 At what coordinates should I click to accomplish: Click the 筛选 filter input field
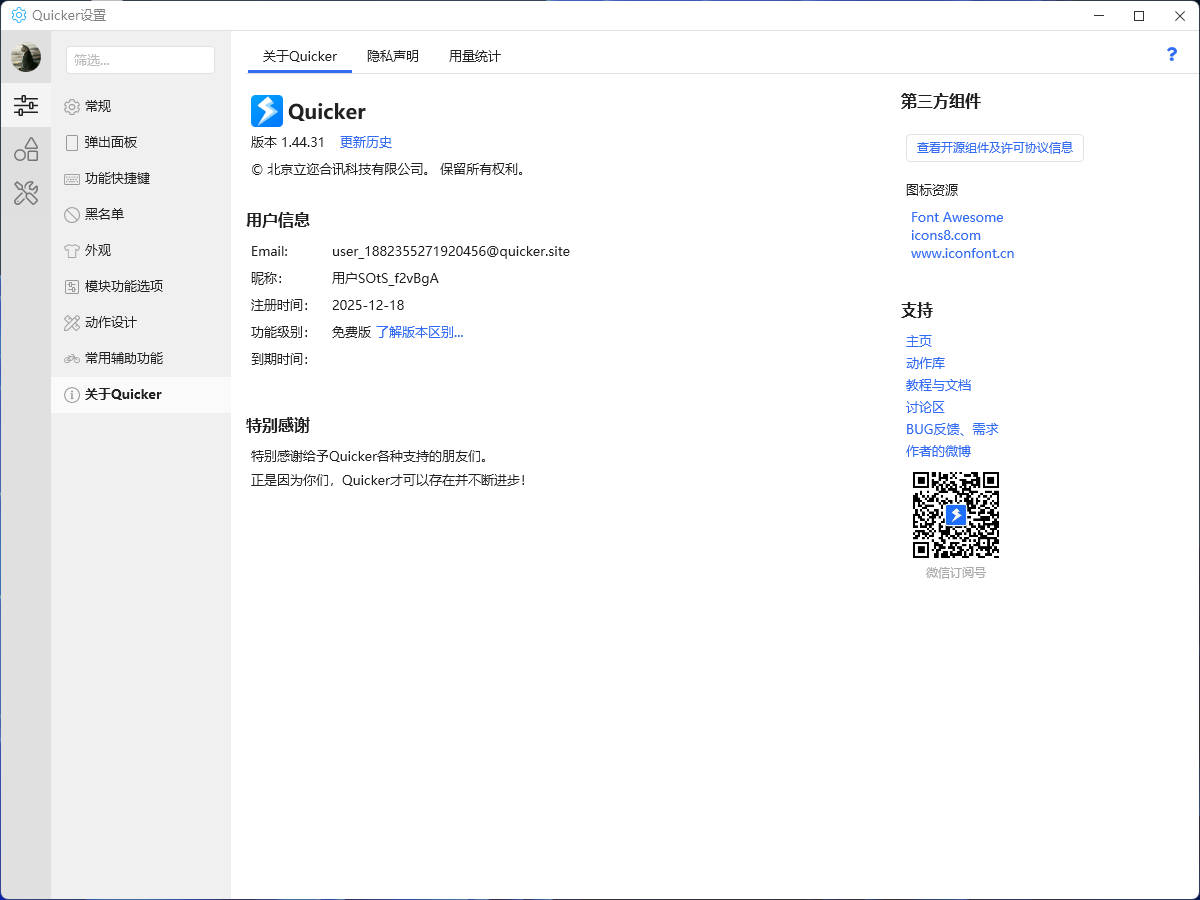[140, 60]
